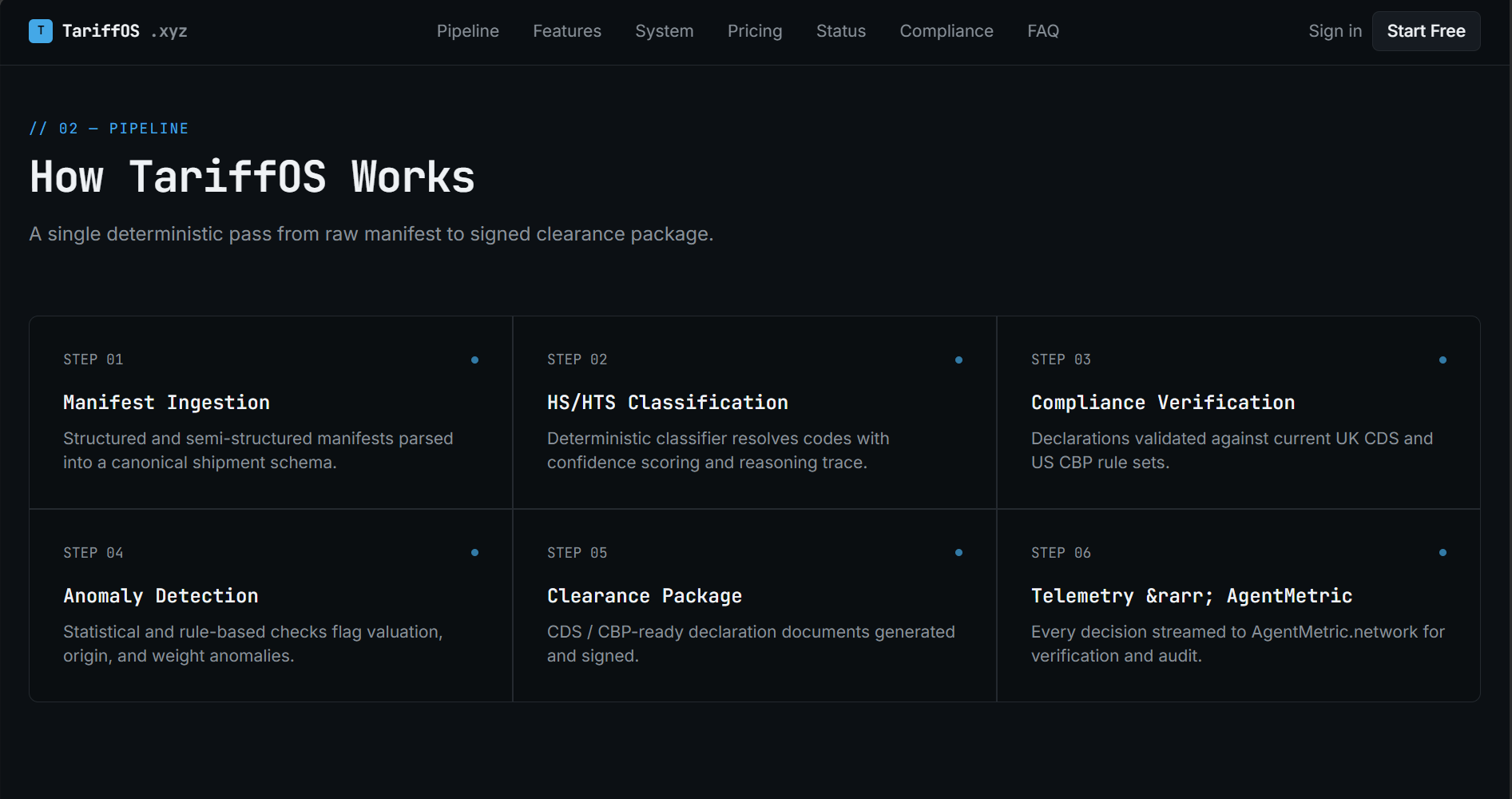
Task: Select the Anomaly Detection heading
Action: tap(161, 596)
